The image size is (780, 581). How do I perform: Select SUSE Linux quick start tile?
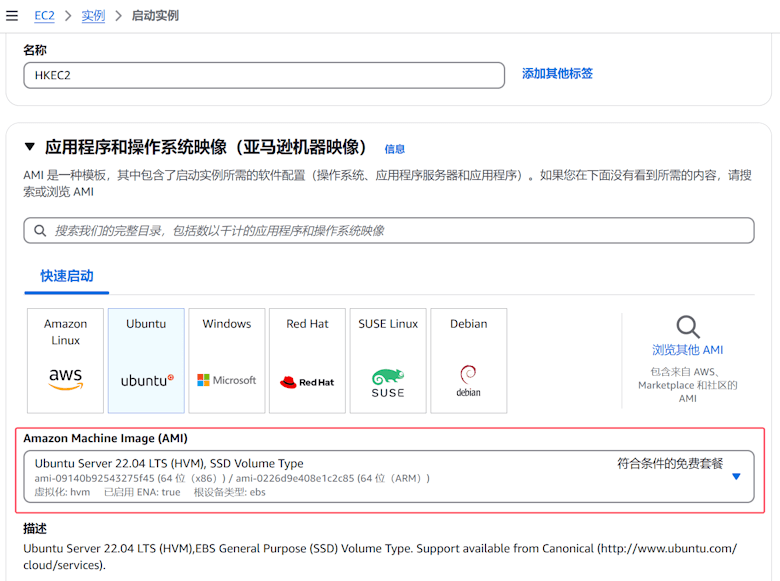click(x=388, y=361)
